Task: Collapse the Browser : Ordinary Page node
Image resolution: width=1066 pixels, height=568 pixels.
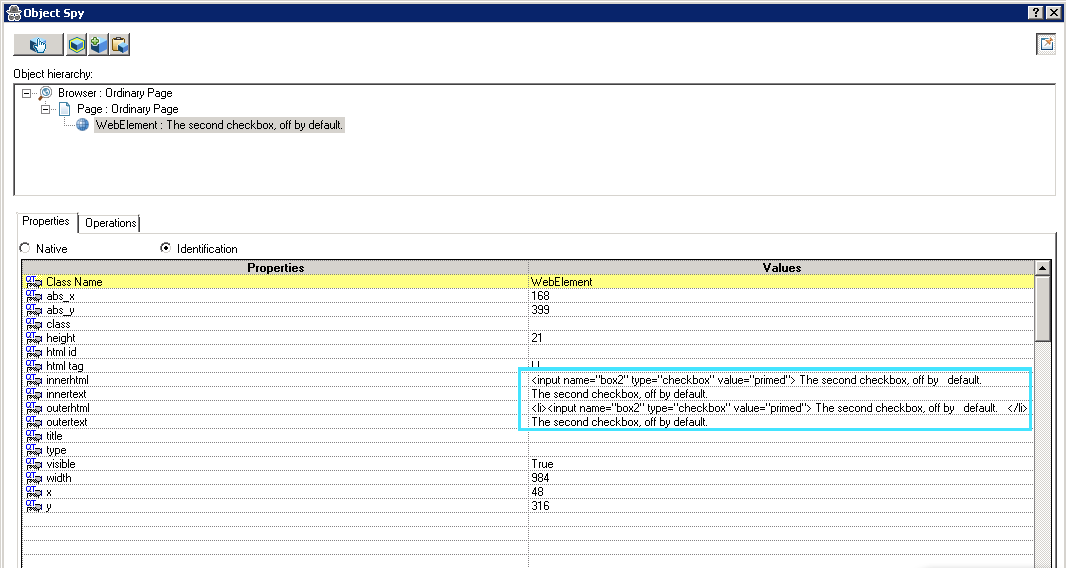Action: point(27,93)
